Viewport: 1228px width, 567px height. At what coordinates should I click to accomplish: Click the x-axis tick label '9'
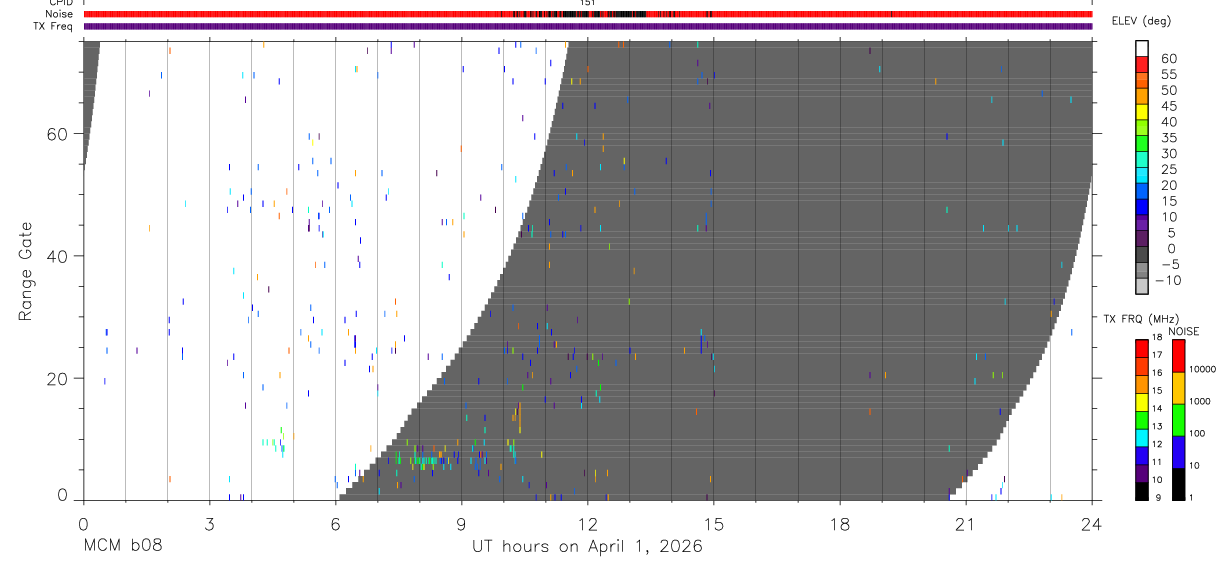point(461,524)
